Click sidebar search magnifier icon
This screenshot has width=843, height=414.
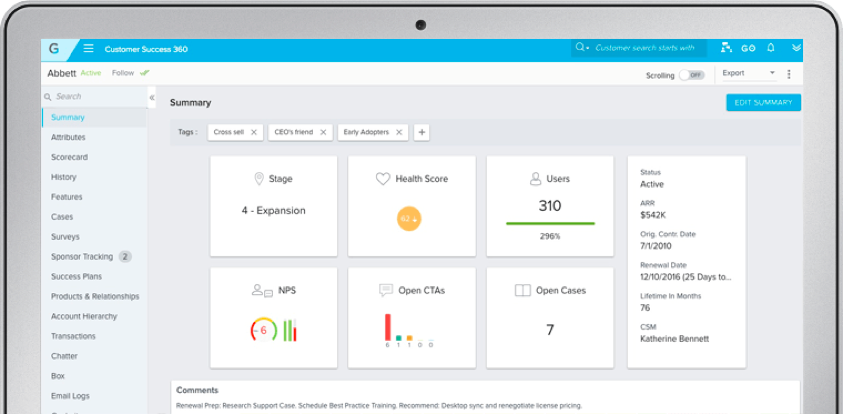pyautogui.click(x=47, y=97)
